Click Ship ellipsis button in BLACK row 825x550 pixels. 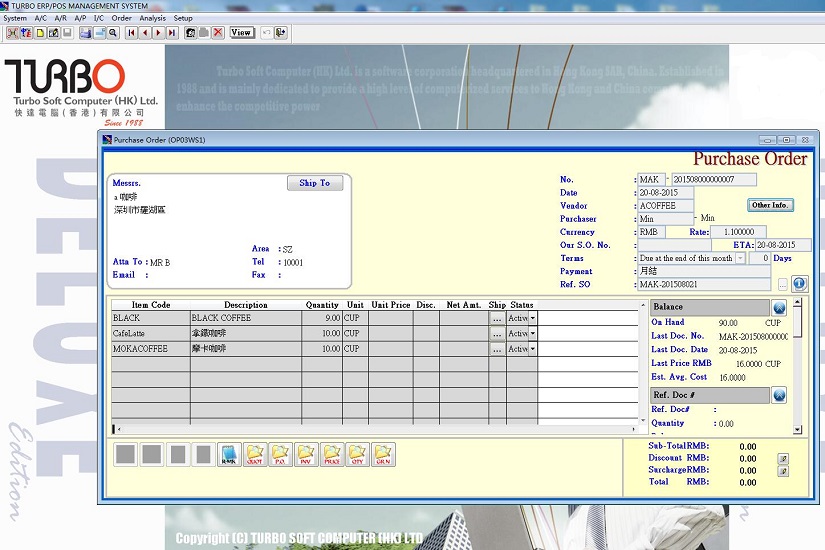tap(497, 318)
